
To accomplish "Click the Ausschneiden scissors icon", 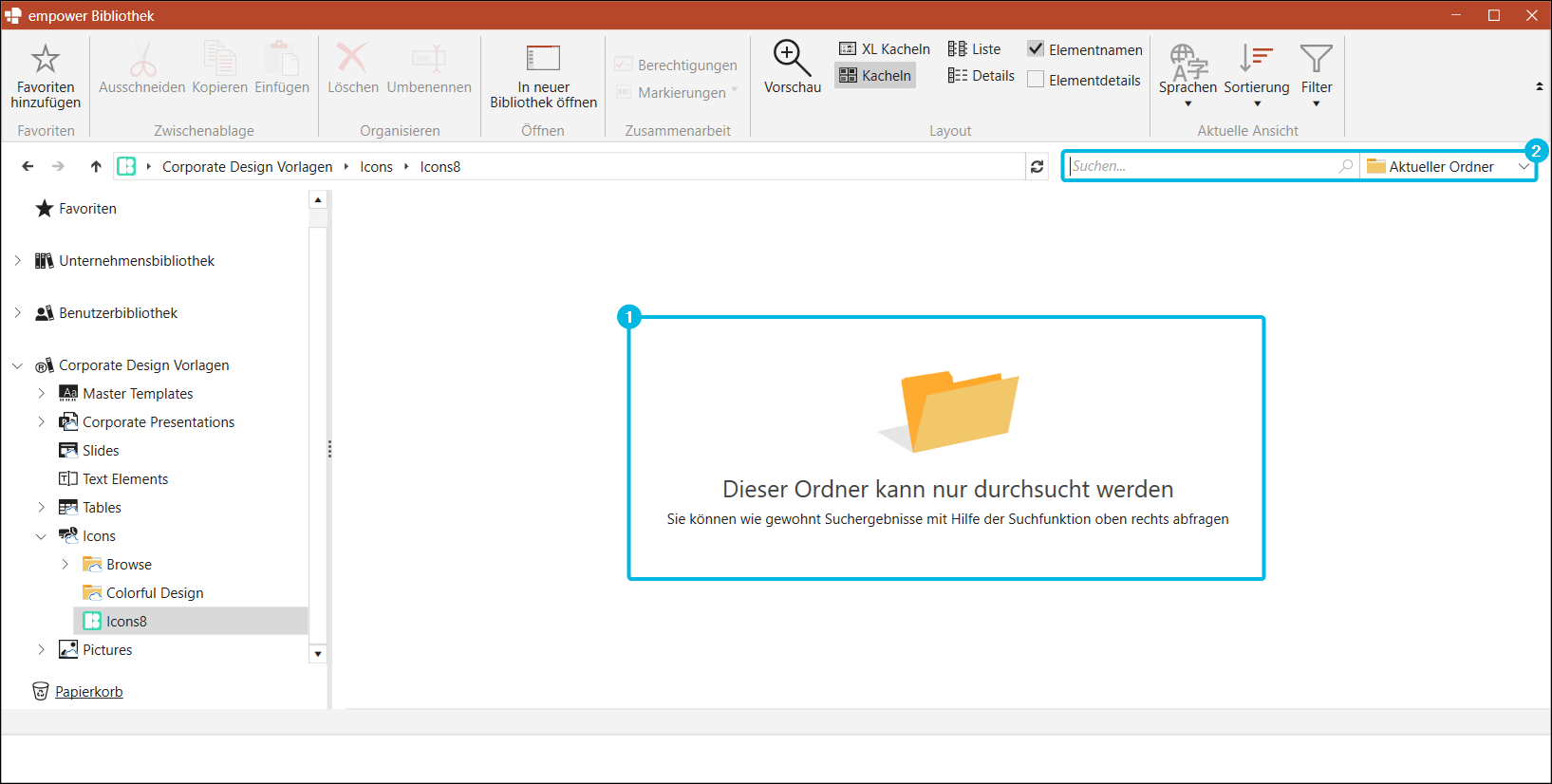I will pos(142,59).
